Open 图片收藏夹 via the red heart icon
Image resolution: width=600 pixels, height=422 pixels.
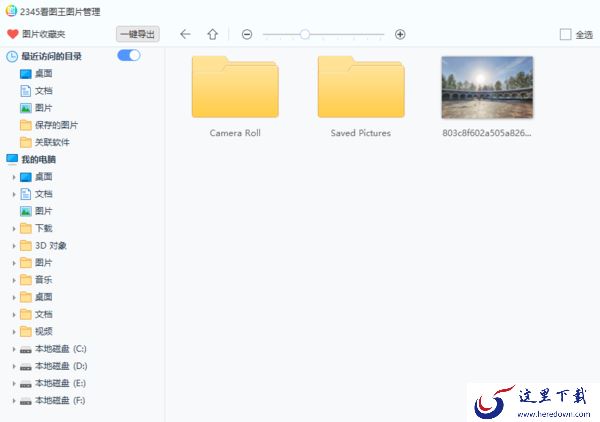13,34
